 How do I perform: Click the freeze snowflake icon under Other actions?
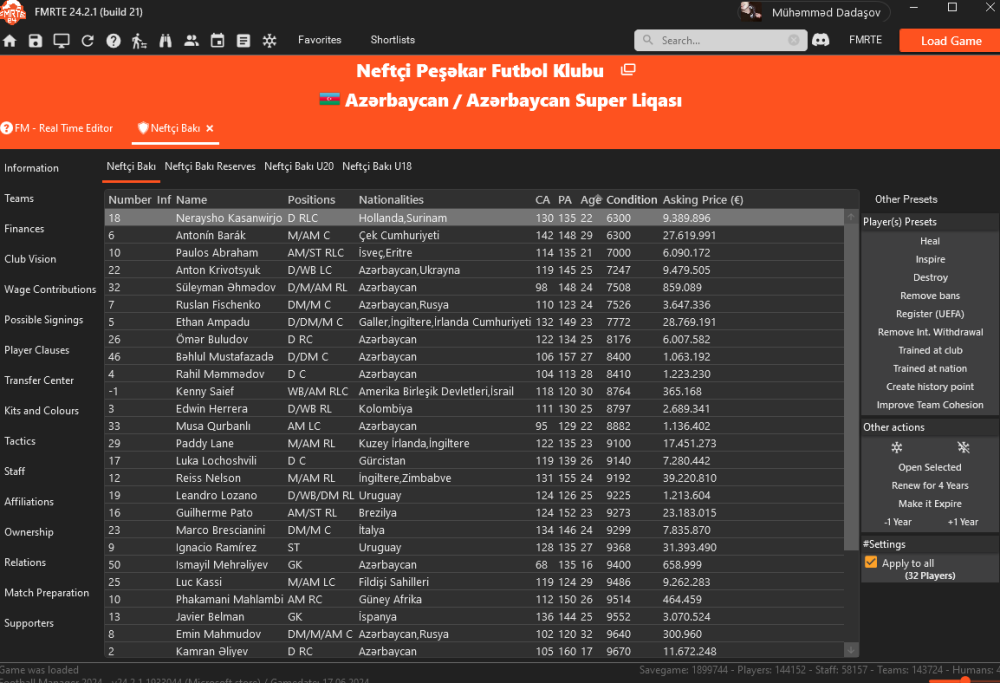897,447
